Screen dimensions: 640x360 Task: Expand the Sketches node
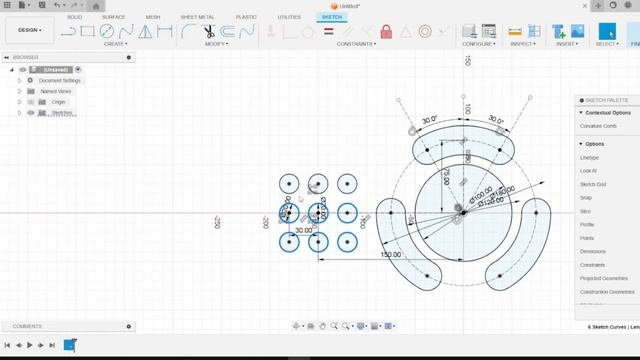click(x=19, y=113)
